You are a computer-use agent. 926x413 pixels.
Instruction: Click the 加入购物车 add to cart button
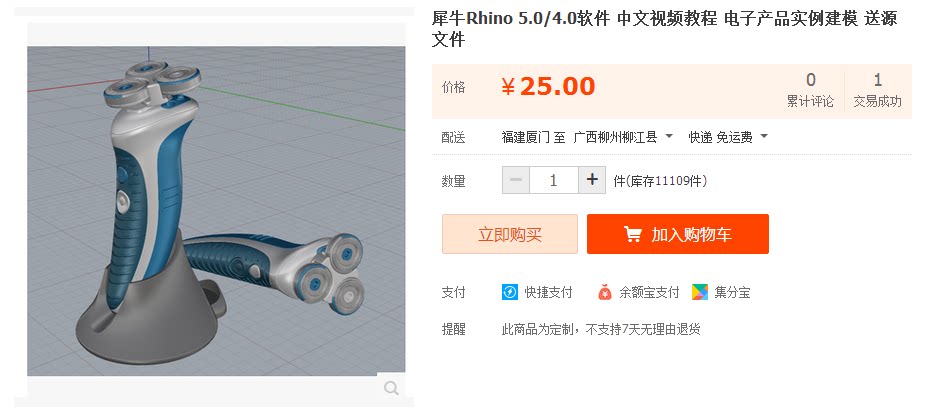click(678, 234)
